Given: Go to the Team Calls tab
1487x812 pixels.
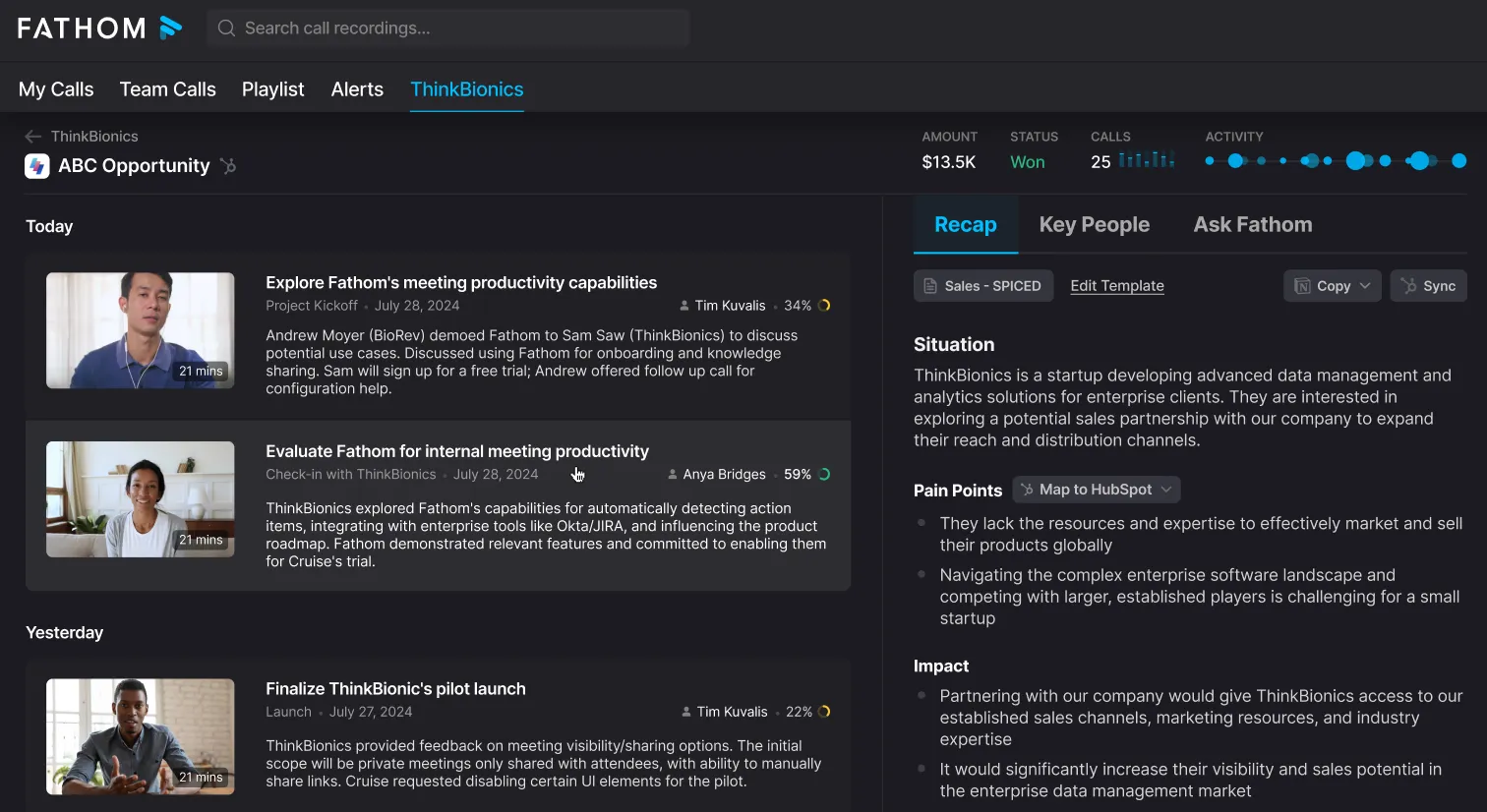Looking at the screenshot, I should [168, 89].
